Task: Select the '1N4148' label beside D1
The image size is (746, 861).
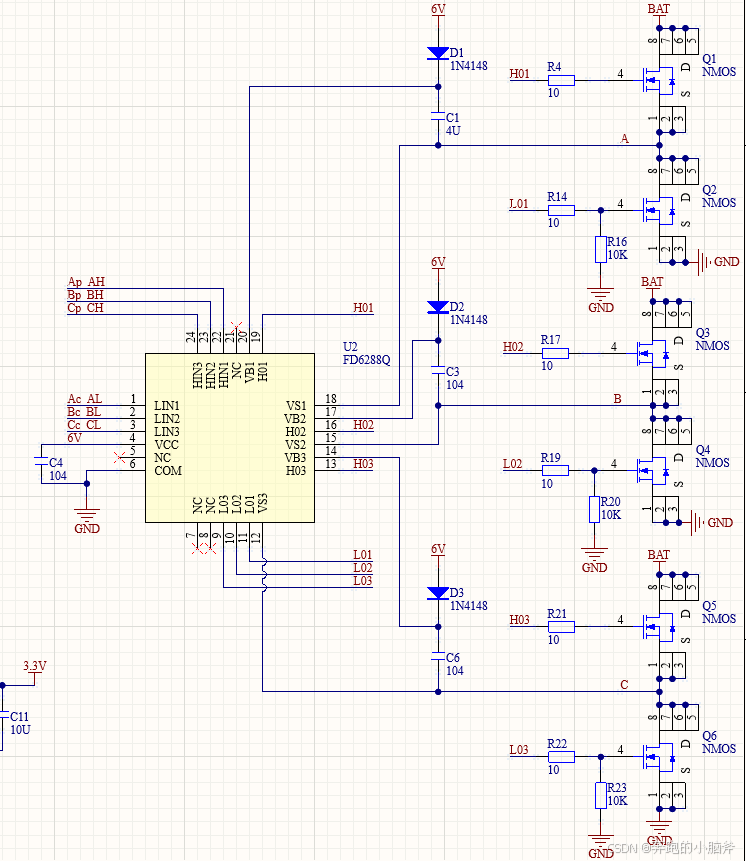Action: (469, 66)
